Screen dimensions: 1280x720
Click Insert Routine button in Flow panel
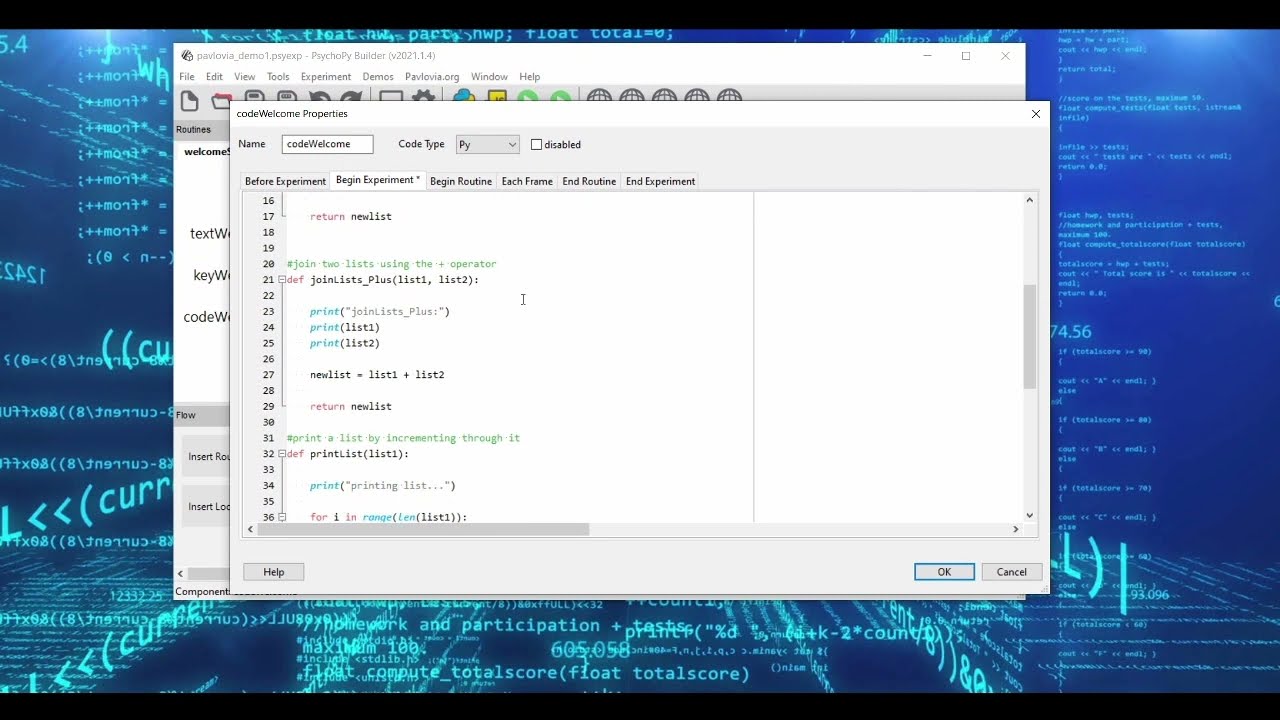(207, 456)
